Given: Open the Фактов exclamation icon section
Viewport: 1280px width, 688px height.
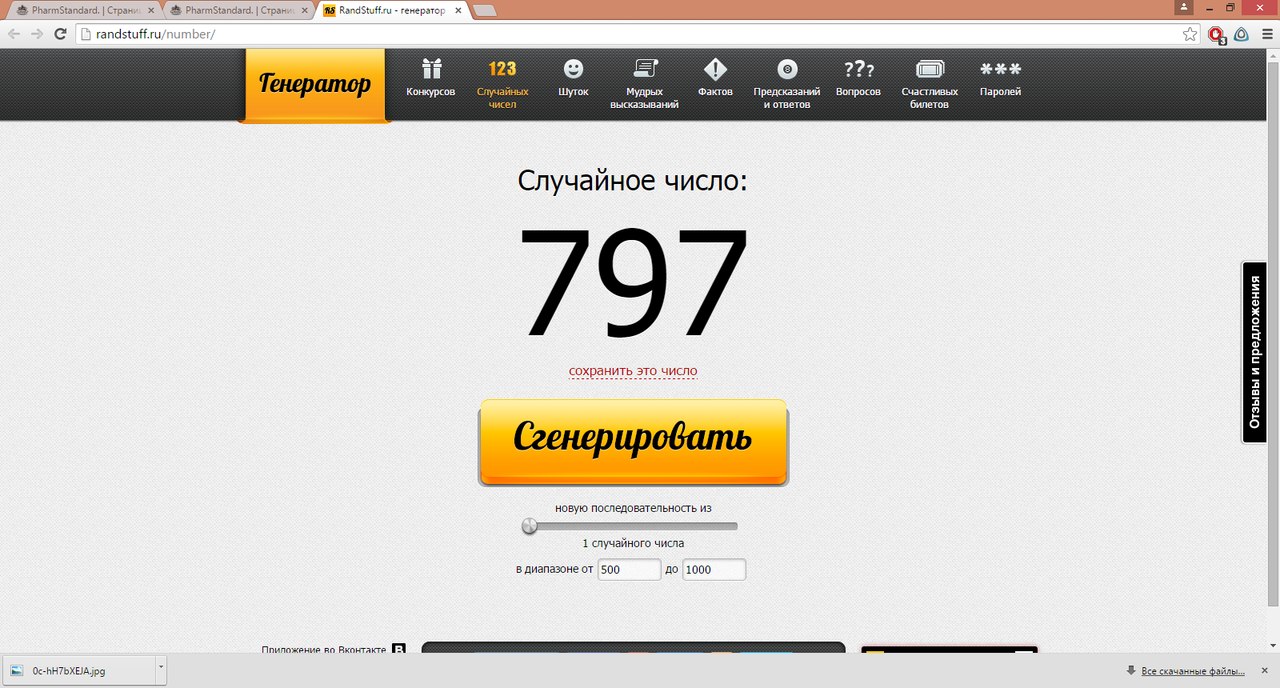Looking at the screenshot, I should click(x=715, y=70).
